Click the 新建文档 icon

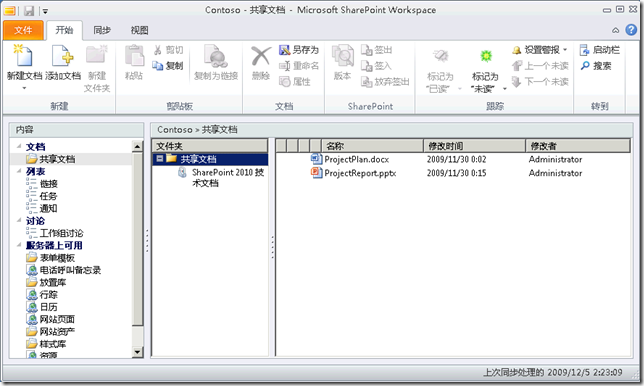tap(23, 56)
